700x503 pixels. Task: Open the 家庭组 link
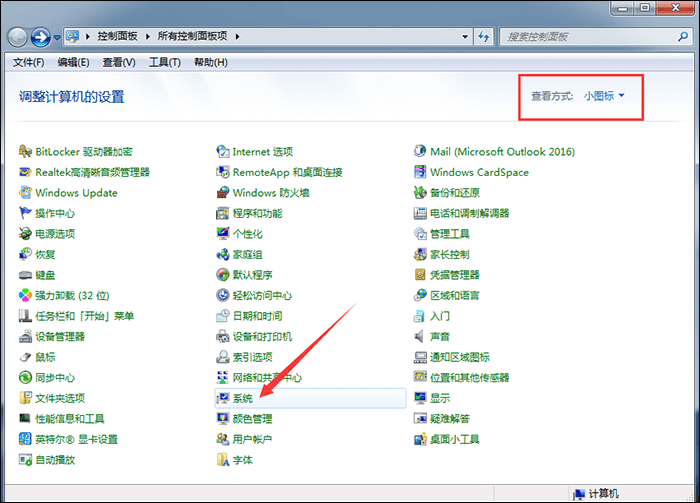(x=247, y=254)
